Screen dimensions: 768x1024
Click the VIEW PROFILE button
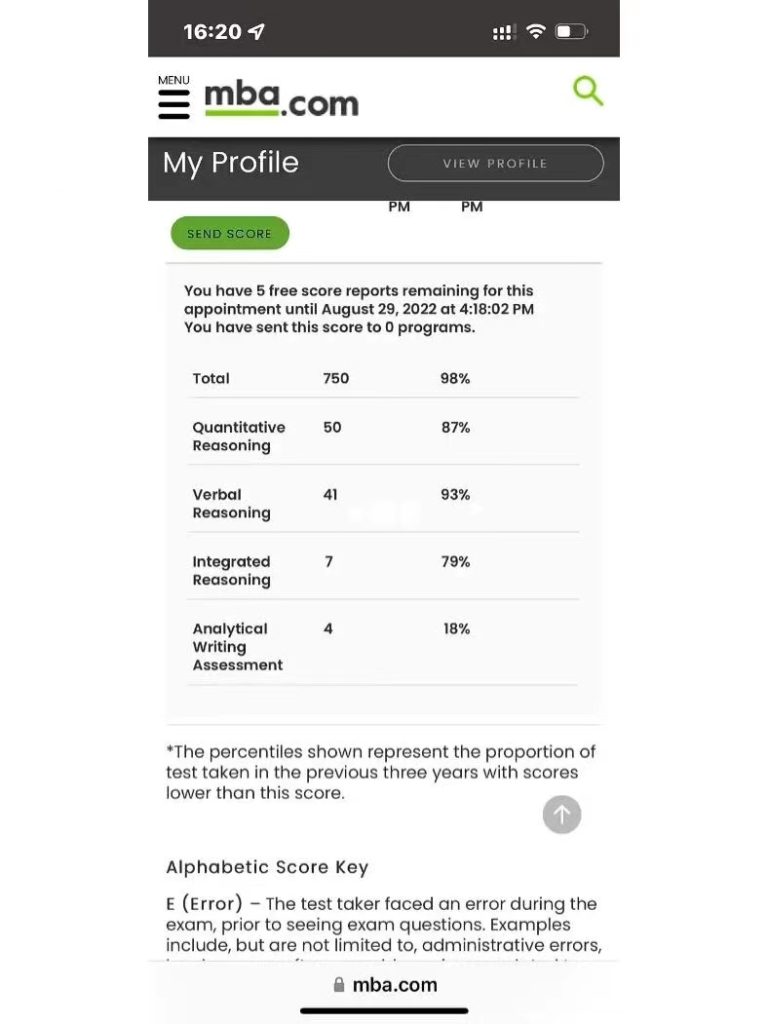point(495,163)
